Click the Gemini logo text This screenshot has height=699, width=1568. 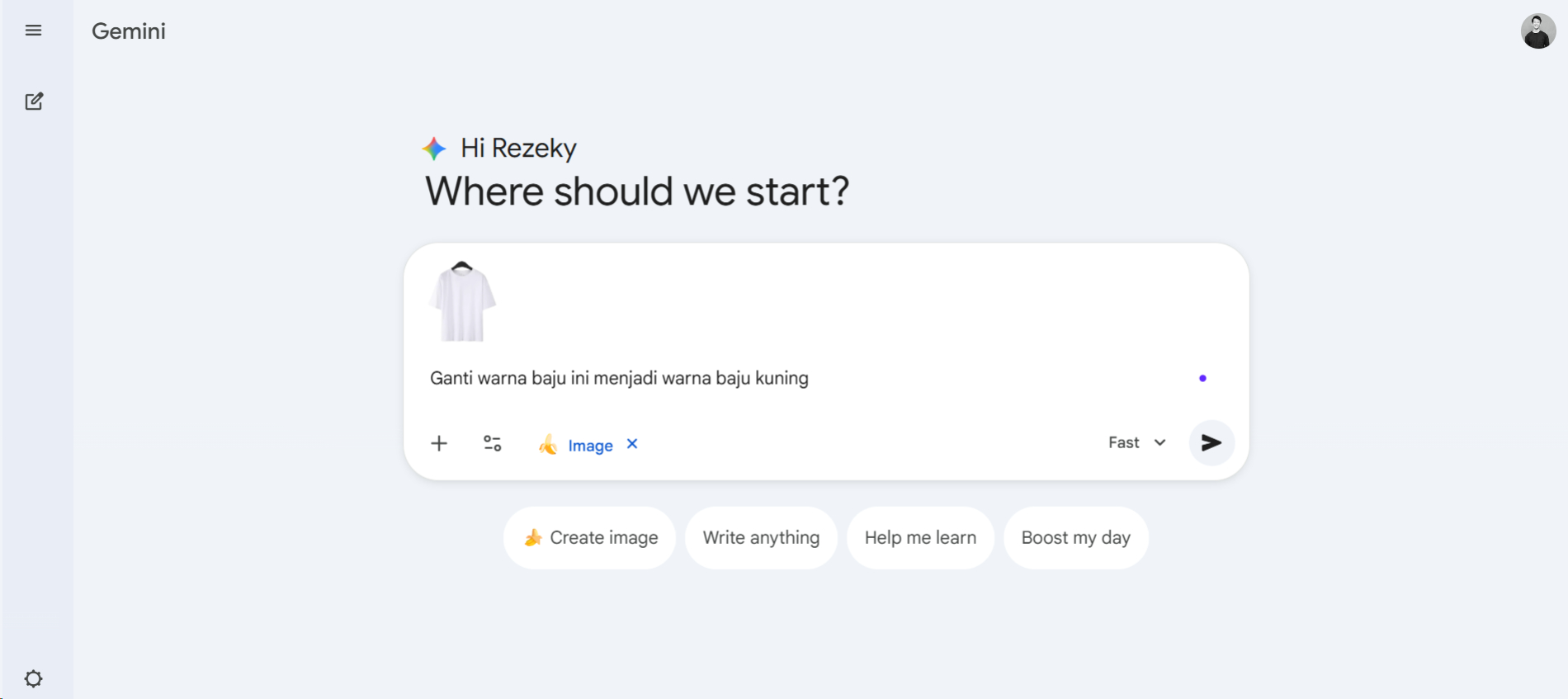coord(129,31)
